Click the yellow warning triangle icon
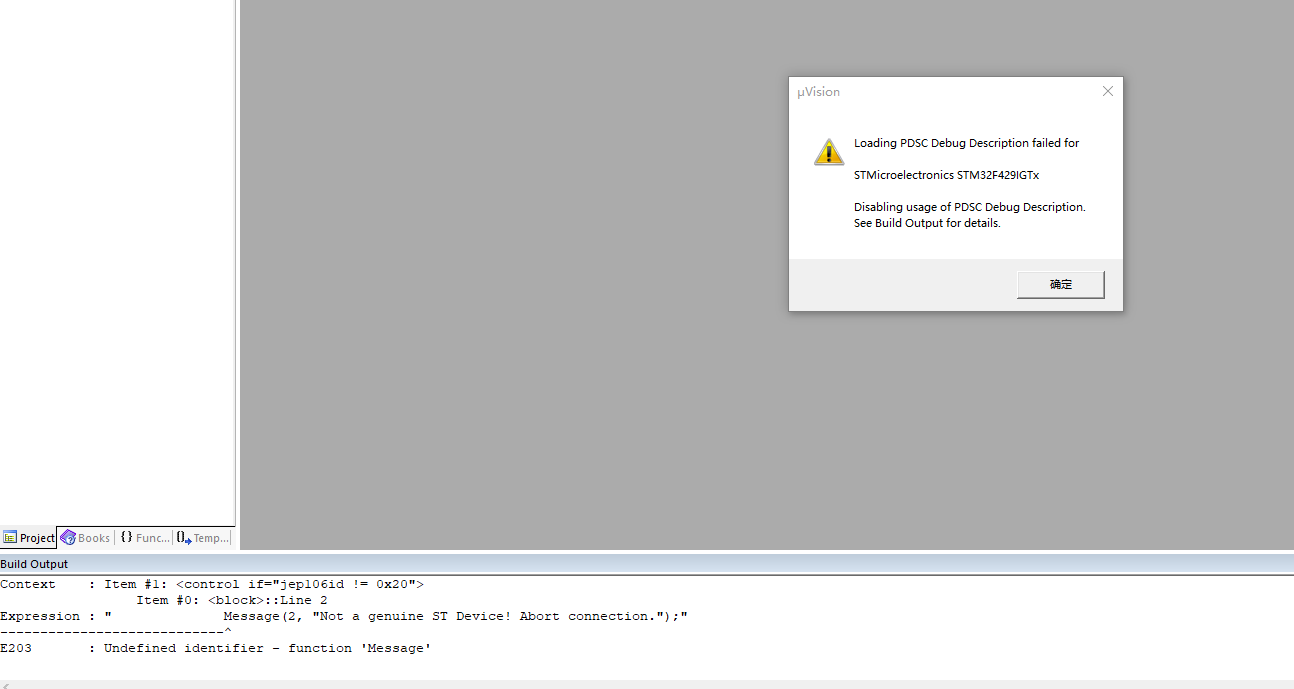The image size is (1294, 689). [828, 152]
